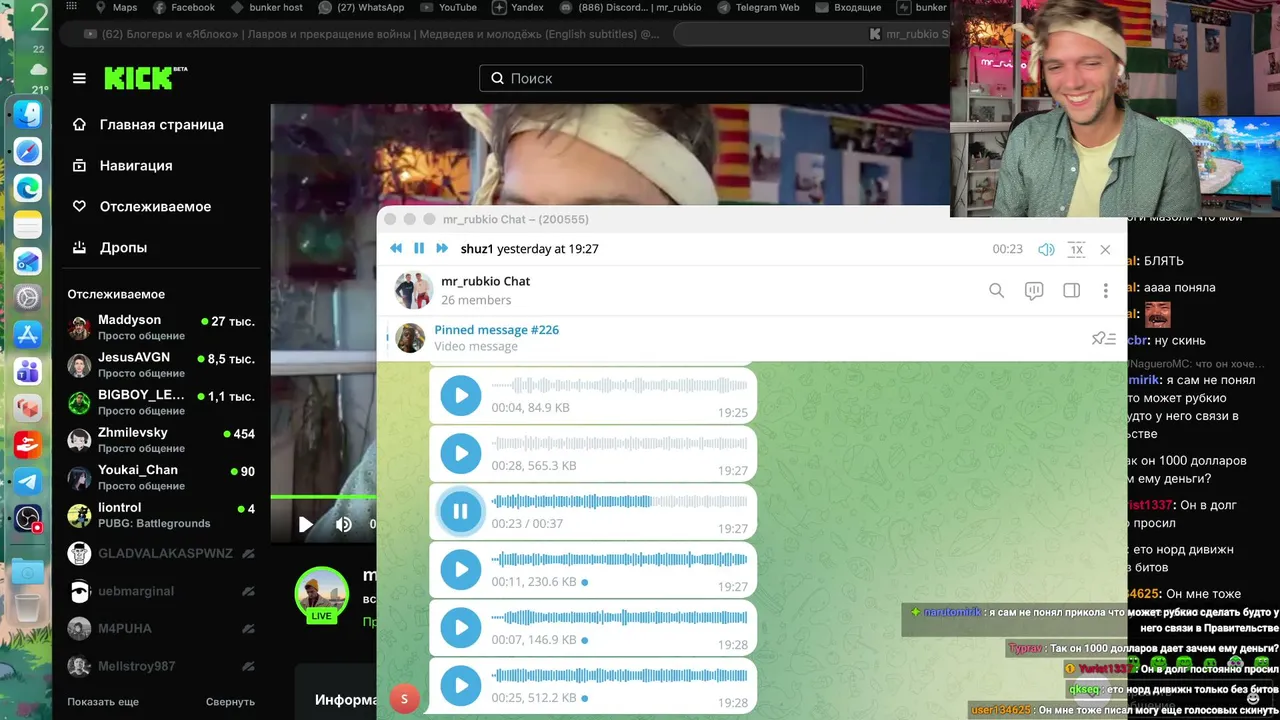Focus the Kick search field Поиск
Image resolution: width=1280 pixels, height=720 pixels.
671,78
